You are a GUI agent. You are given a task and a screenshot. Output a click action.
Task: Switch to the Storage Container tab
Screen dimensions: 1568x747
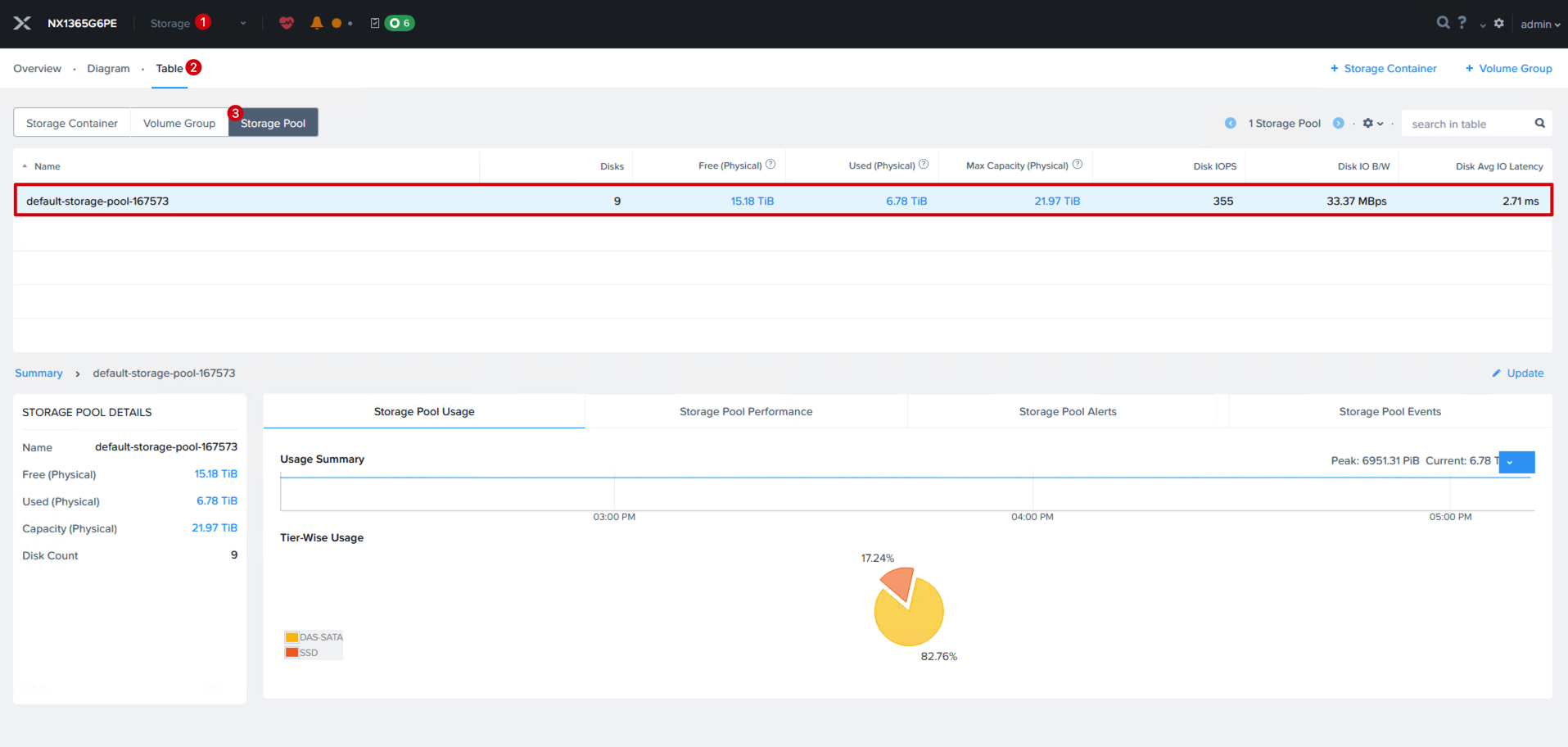tap(72, 123)
